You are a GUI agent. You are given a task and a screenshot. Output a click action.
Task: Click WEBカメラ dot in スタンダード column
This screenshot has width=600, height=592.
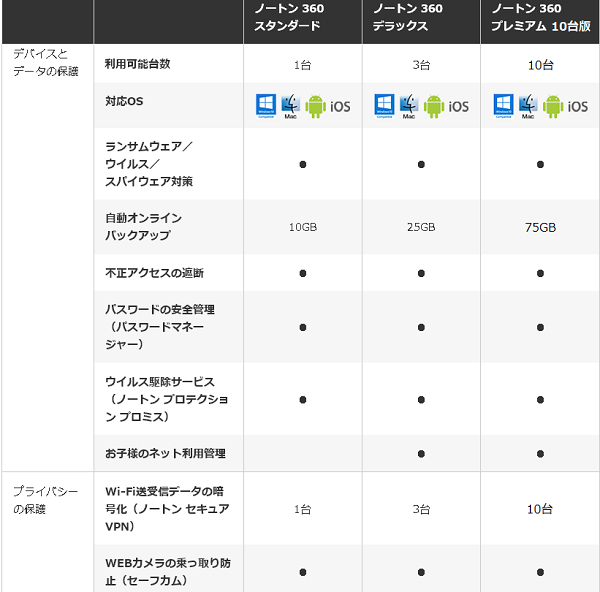coord(303,572)
